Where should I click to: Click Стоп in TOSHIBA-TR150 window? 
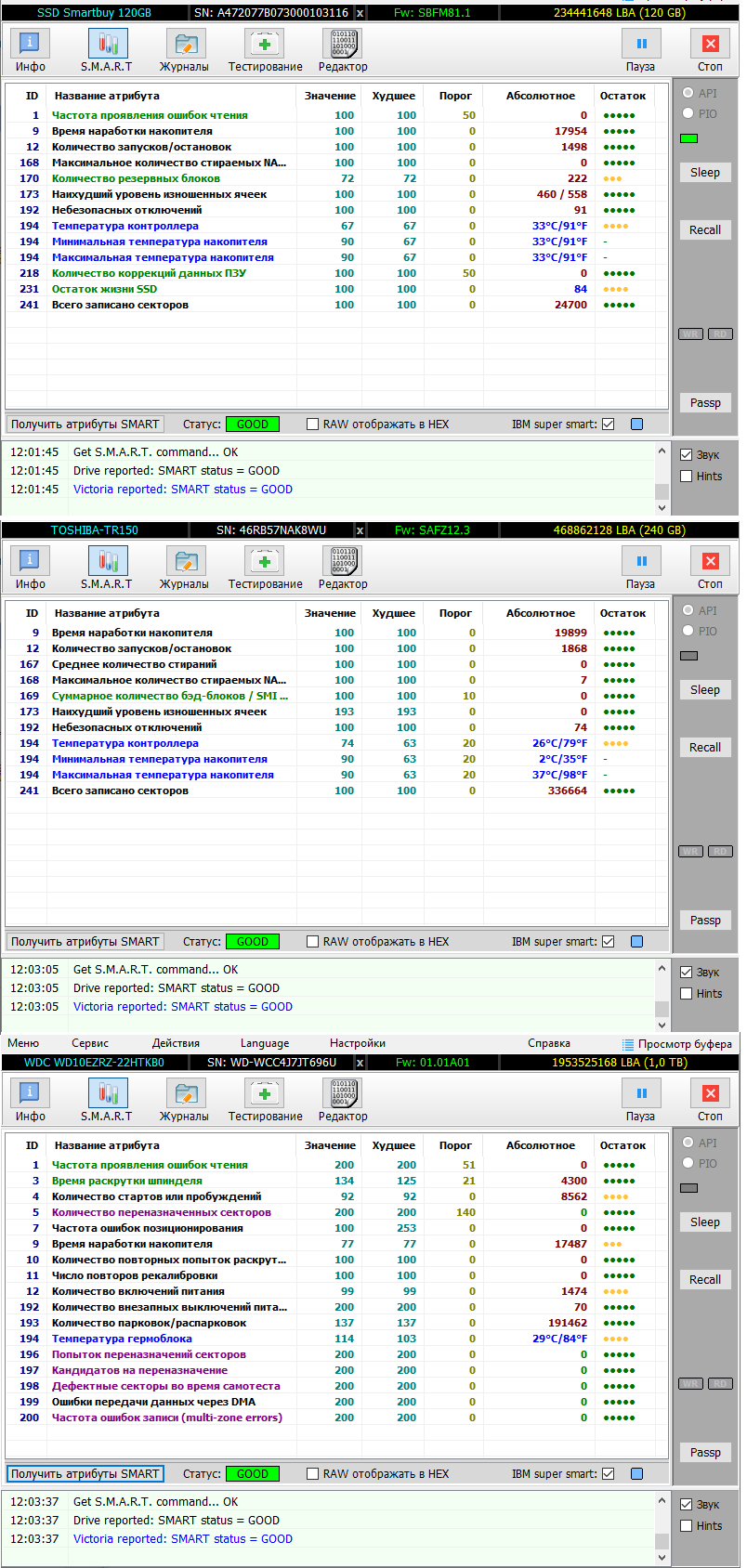(710, 568)
